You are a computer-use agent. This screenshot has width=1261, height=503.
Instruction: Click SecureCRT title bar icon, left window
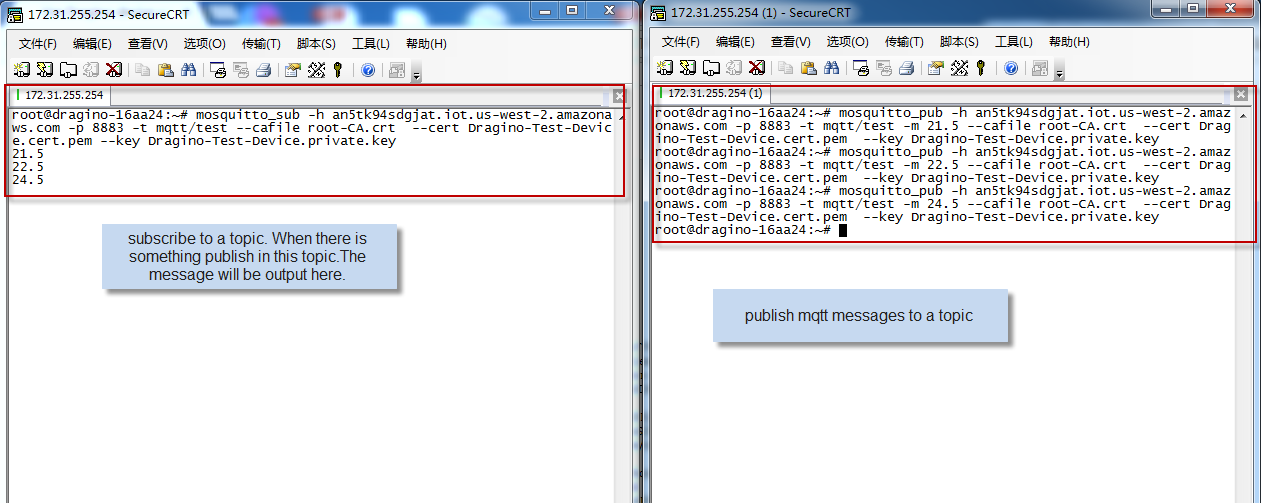pos(13,13)
